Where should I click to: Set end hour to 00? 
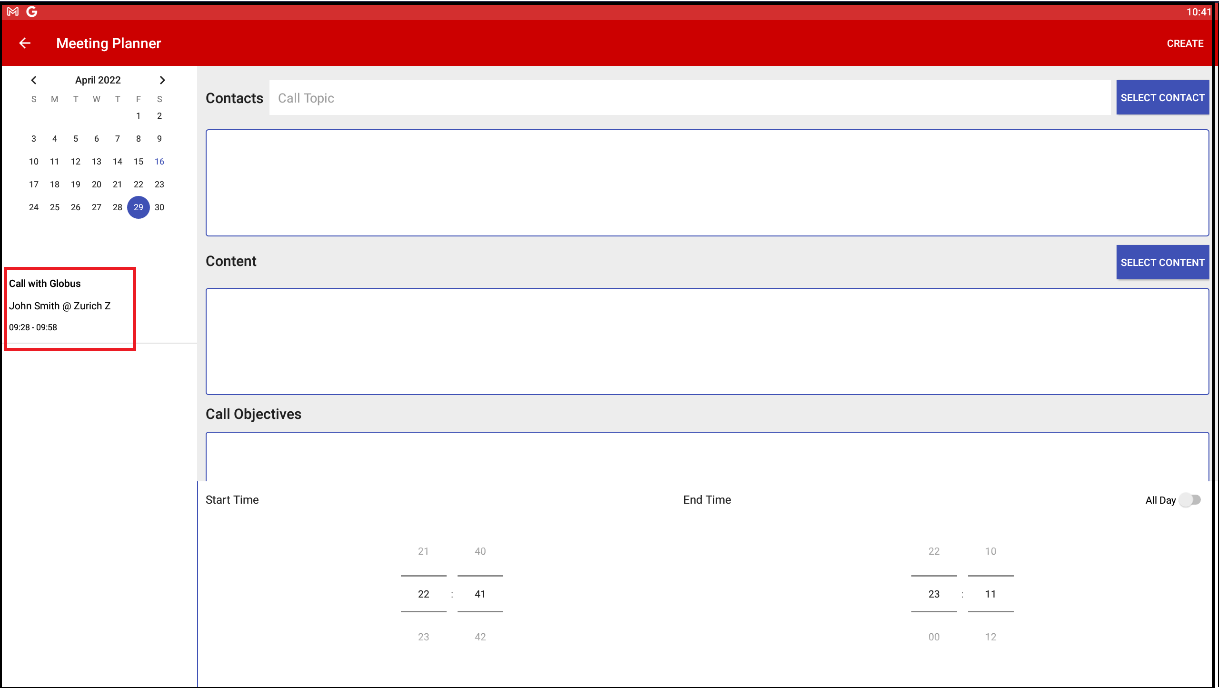tap(933, 636)
